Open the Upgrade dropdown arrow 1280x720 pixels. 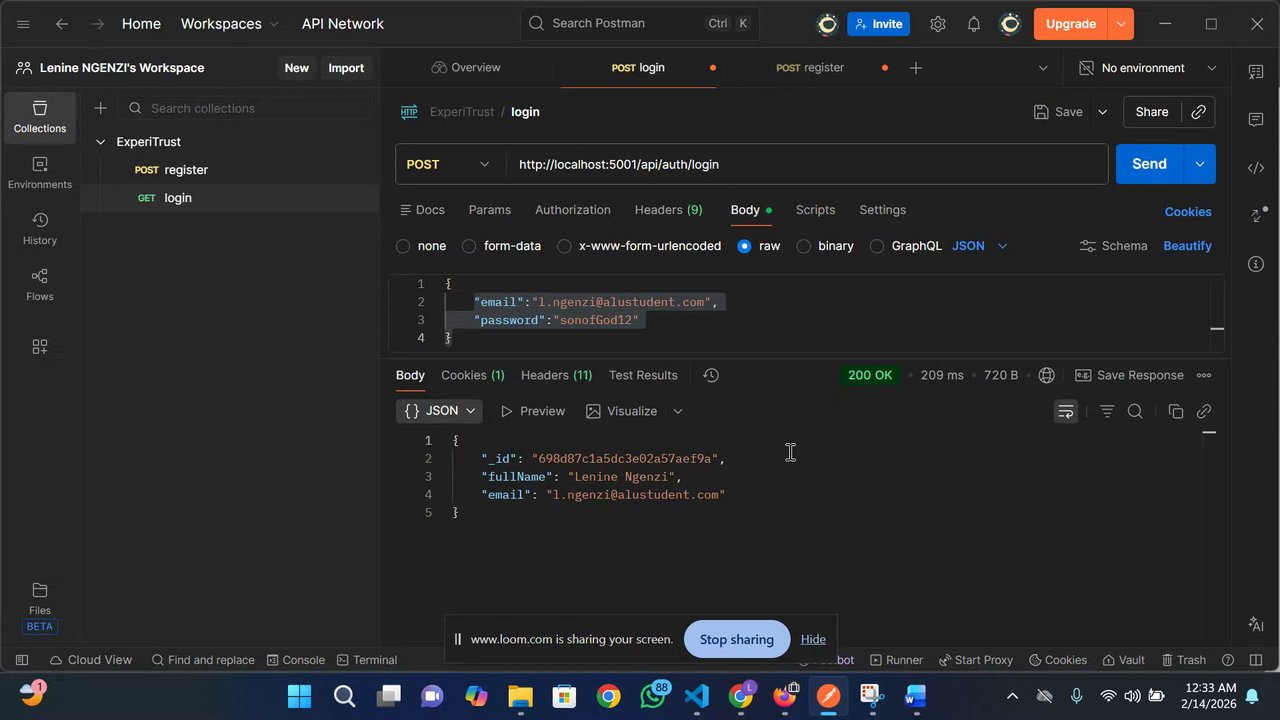pyautogui.click(x=1121, y=24)
